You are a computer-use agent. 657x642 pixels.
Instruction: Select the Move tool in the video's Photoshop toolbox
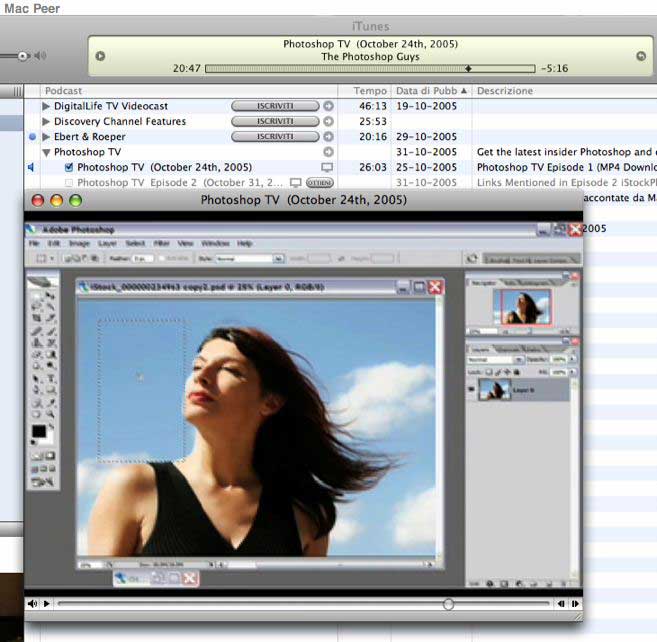tap(50, 295)
